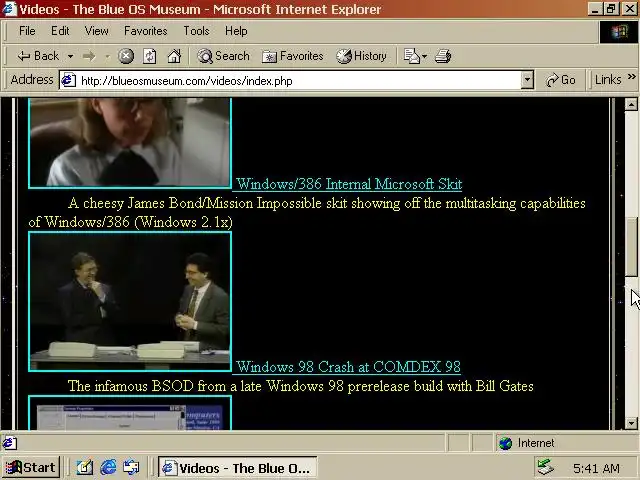This screenshot has height=480, width=640.
Task: Click the cheesy James Bond skit description
Action: tap(307, 213)
